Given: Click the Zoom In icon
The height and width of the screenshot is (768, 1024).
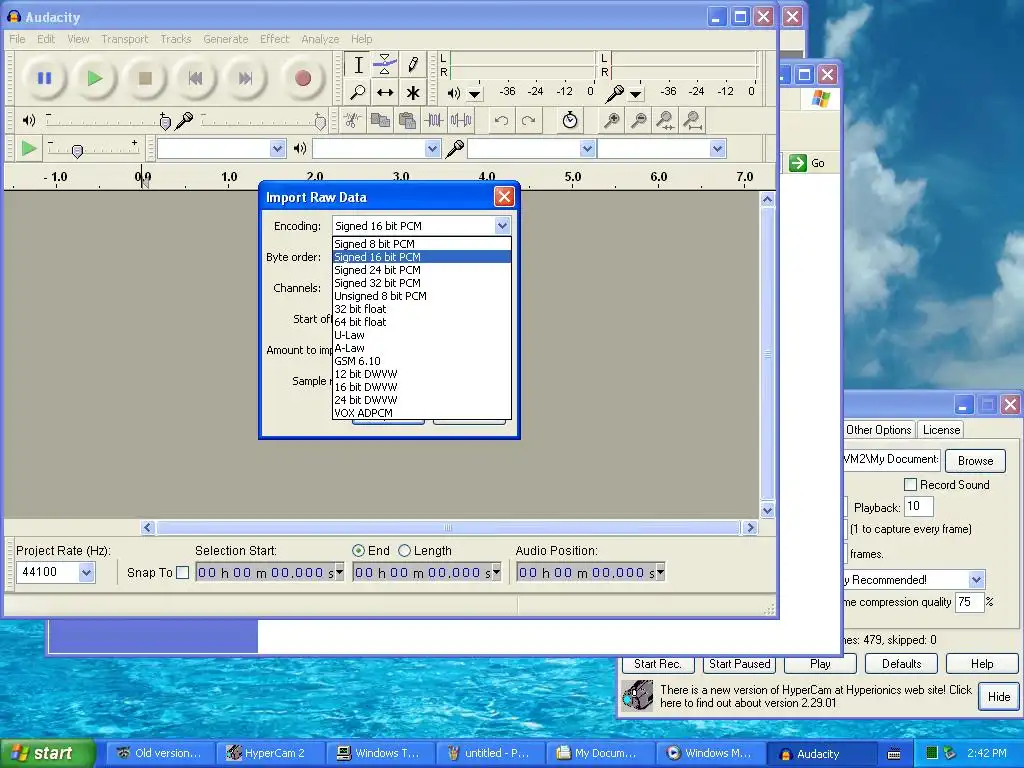Looking at the screenshot, I should [x=612, y=120].
